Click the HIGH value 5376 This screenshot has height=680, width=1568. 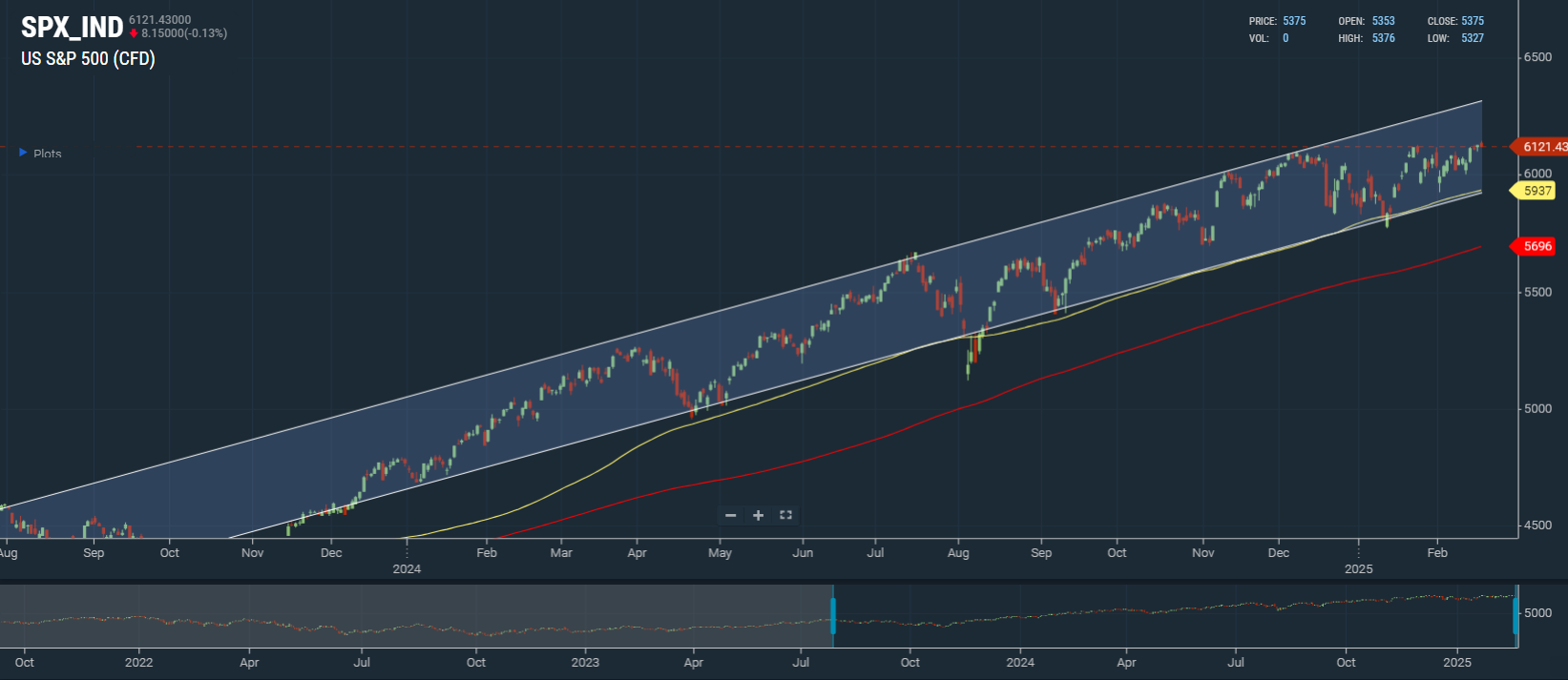[1384, 38]
